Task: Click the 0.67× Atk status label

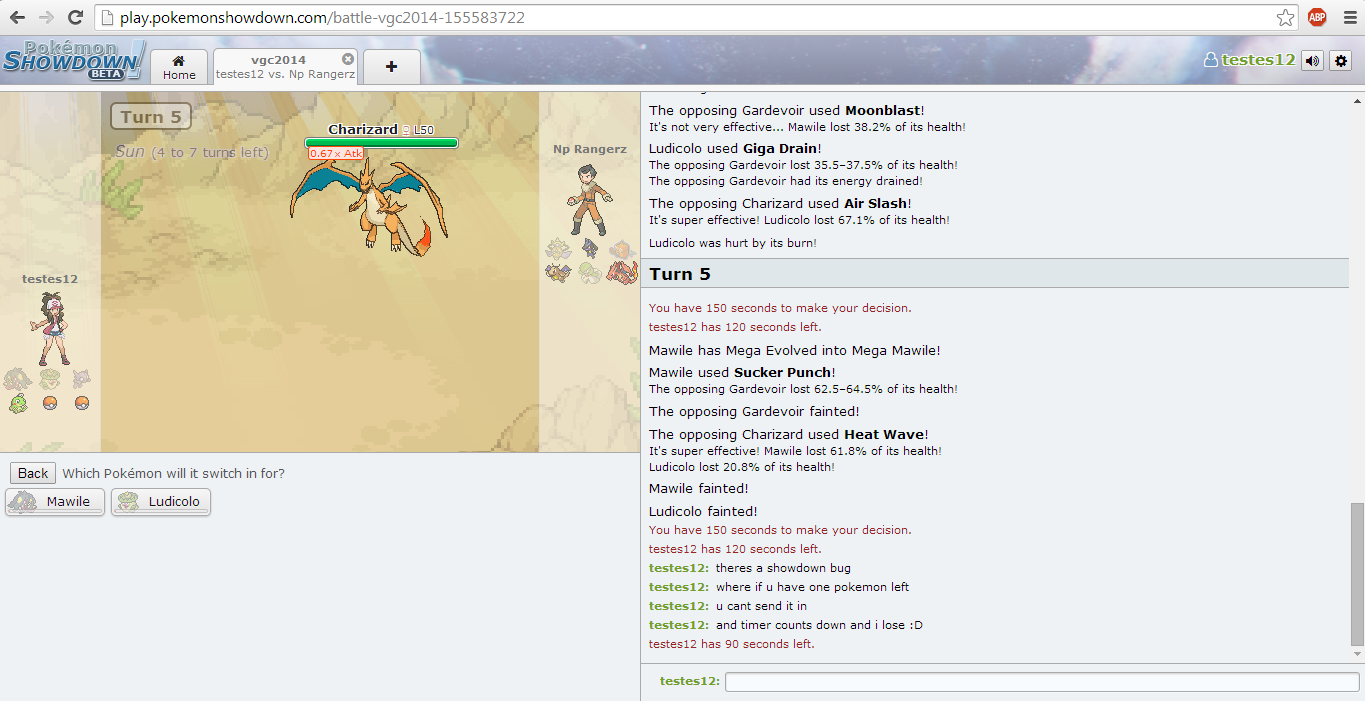Action: coord(336,154)
